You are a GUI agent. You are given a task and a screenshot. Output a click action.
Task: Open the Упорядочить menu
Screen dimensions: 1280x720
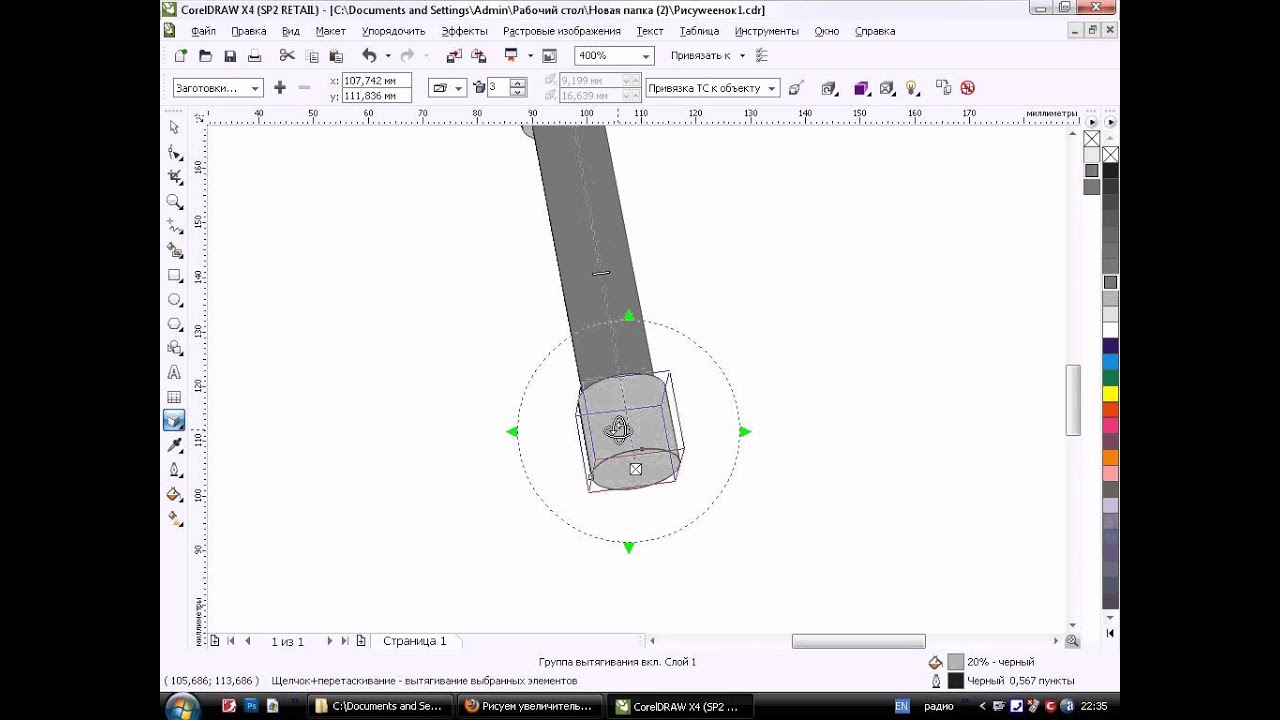coord(393,31)
